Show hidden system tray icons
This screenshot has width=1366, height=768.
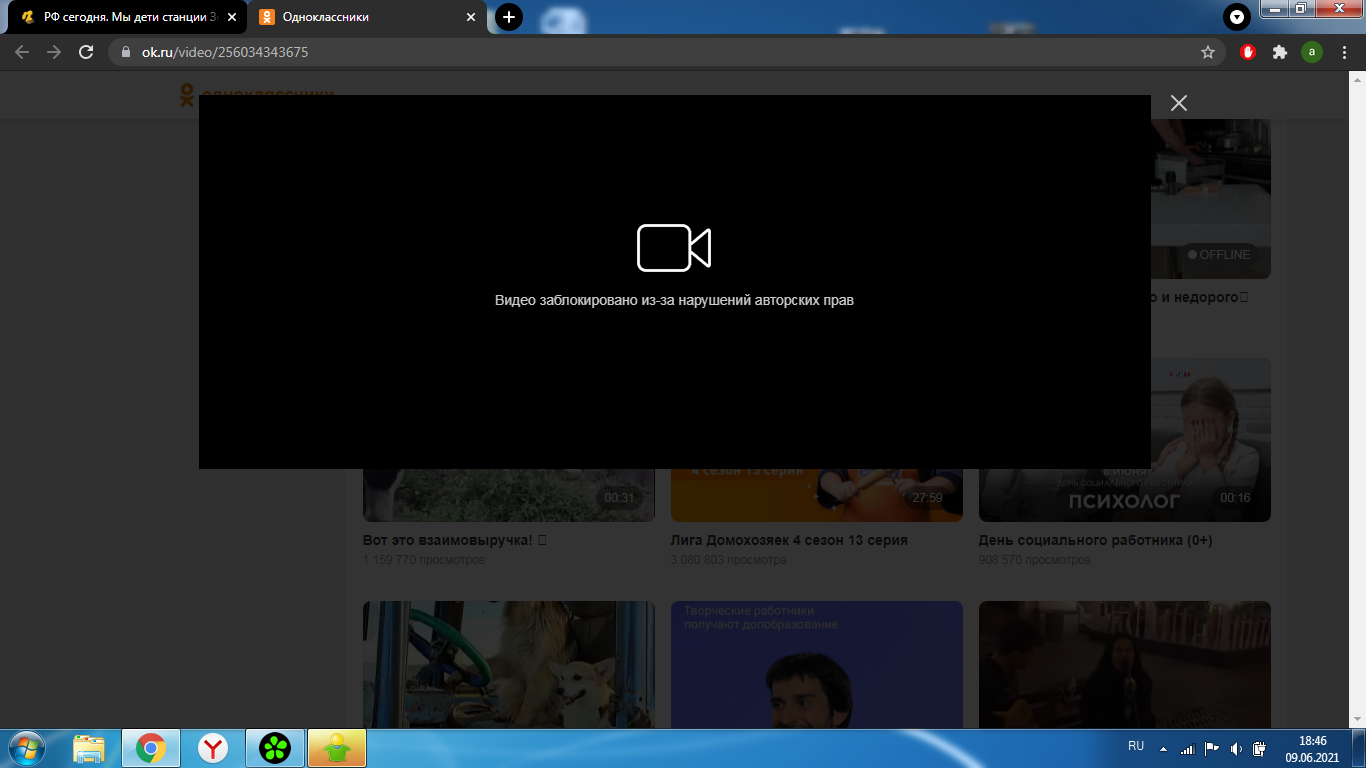pos(1163,748)
